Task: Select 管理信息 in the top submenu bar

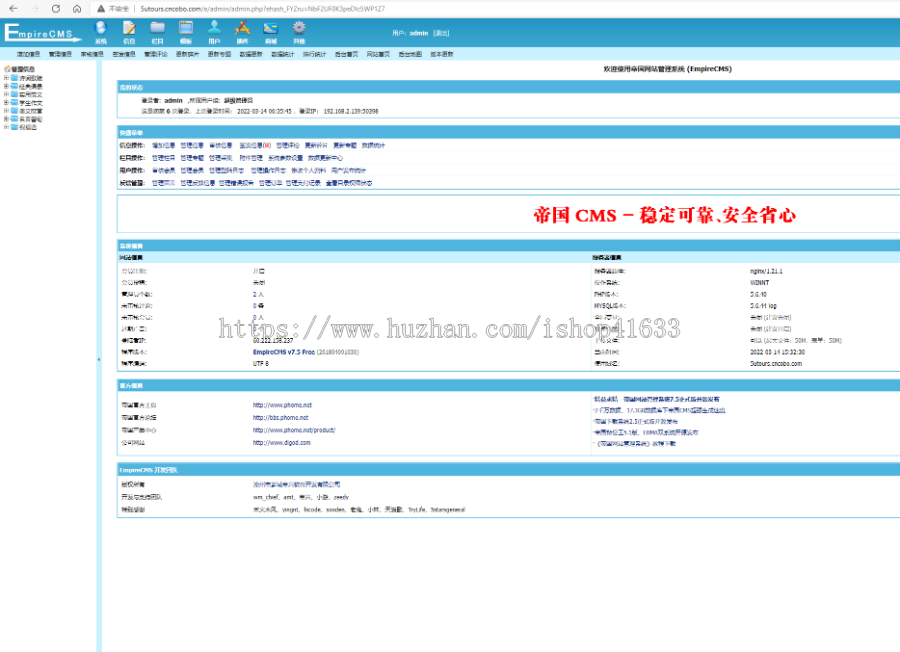Action: (60, 54)
